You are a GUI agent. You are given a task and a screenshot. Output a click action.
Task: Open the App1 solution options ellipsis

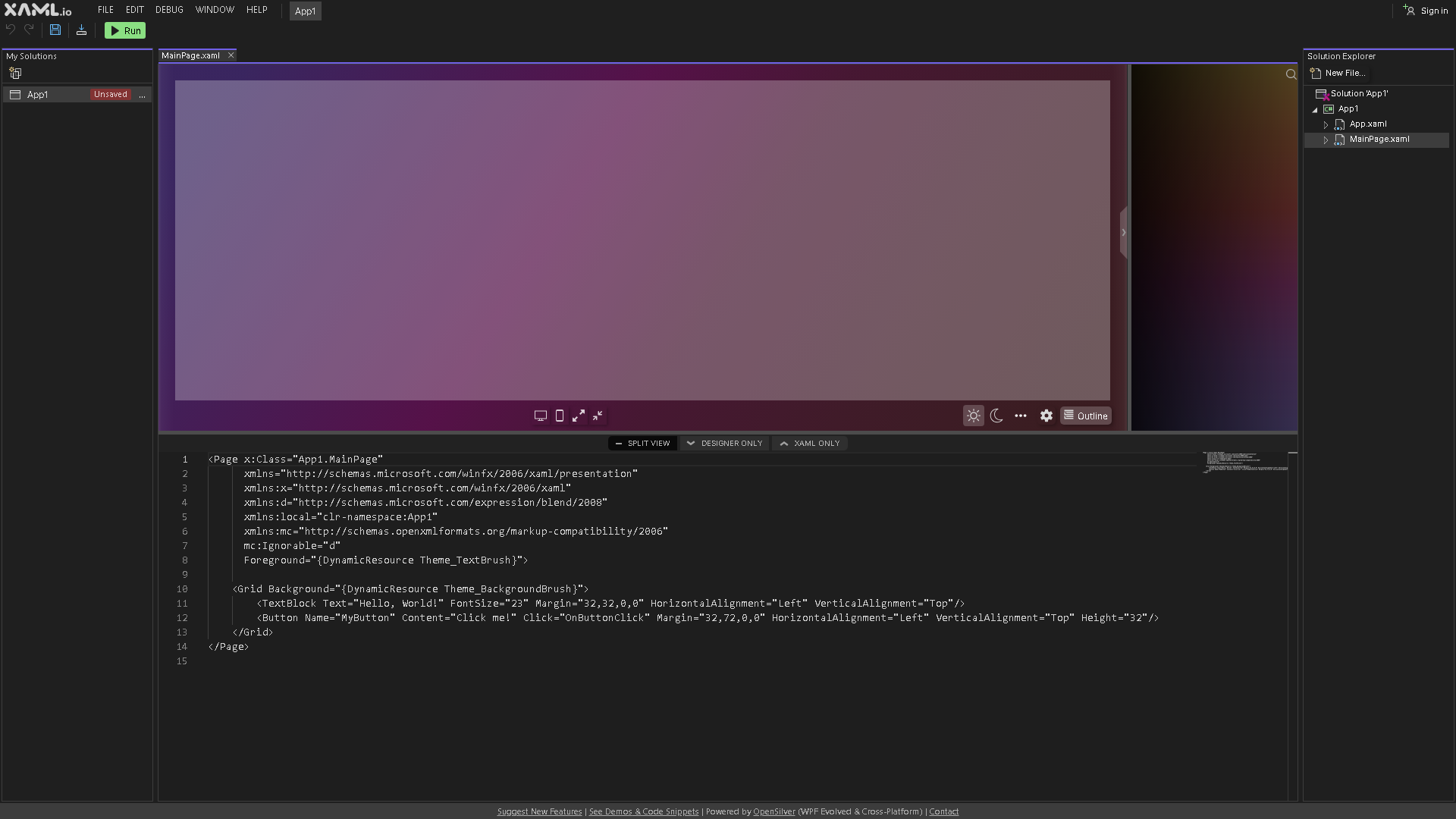point(142,95)
